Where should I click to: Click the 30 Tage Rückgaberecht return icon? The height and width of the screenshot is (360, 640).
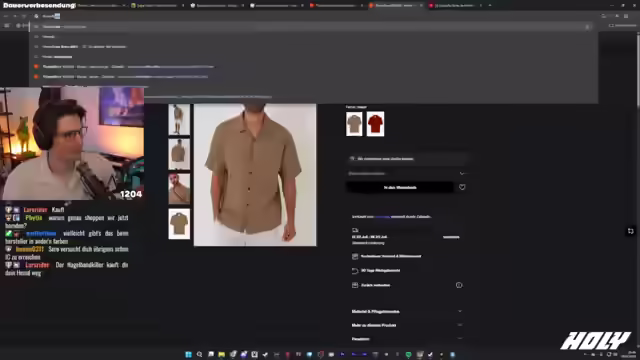[355, 271]
